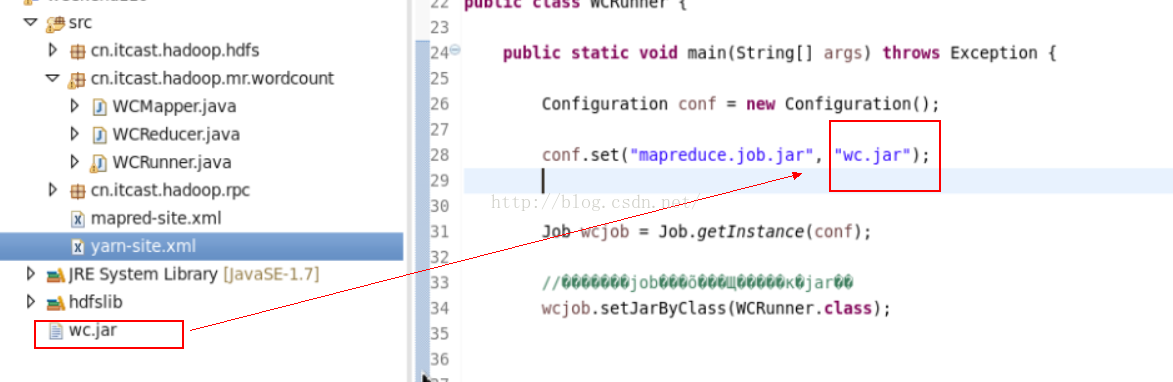
Task: Expand the WCMapper.java node
Action: coord(74,105)
